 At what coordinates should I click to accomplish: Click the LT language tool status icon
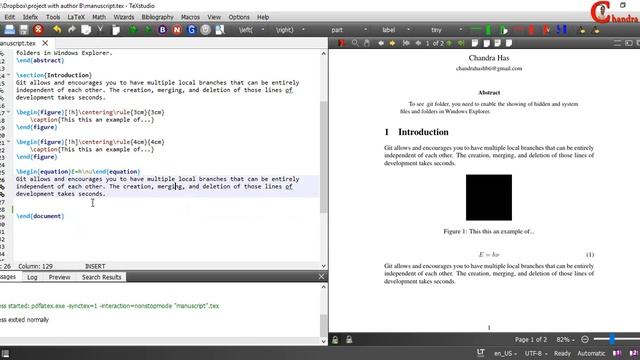click(480, 353)
